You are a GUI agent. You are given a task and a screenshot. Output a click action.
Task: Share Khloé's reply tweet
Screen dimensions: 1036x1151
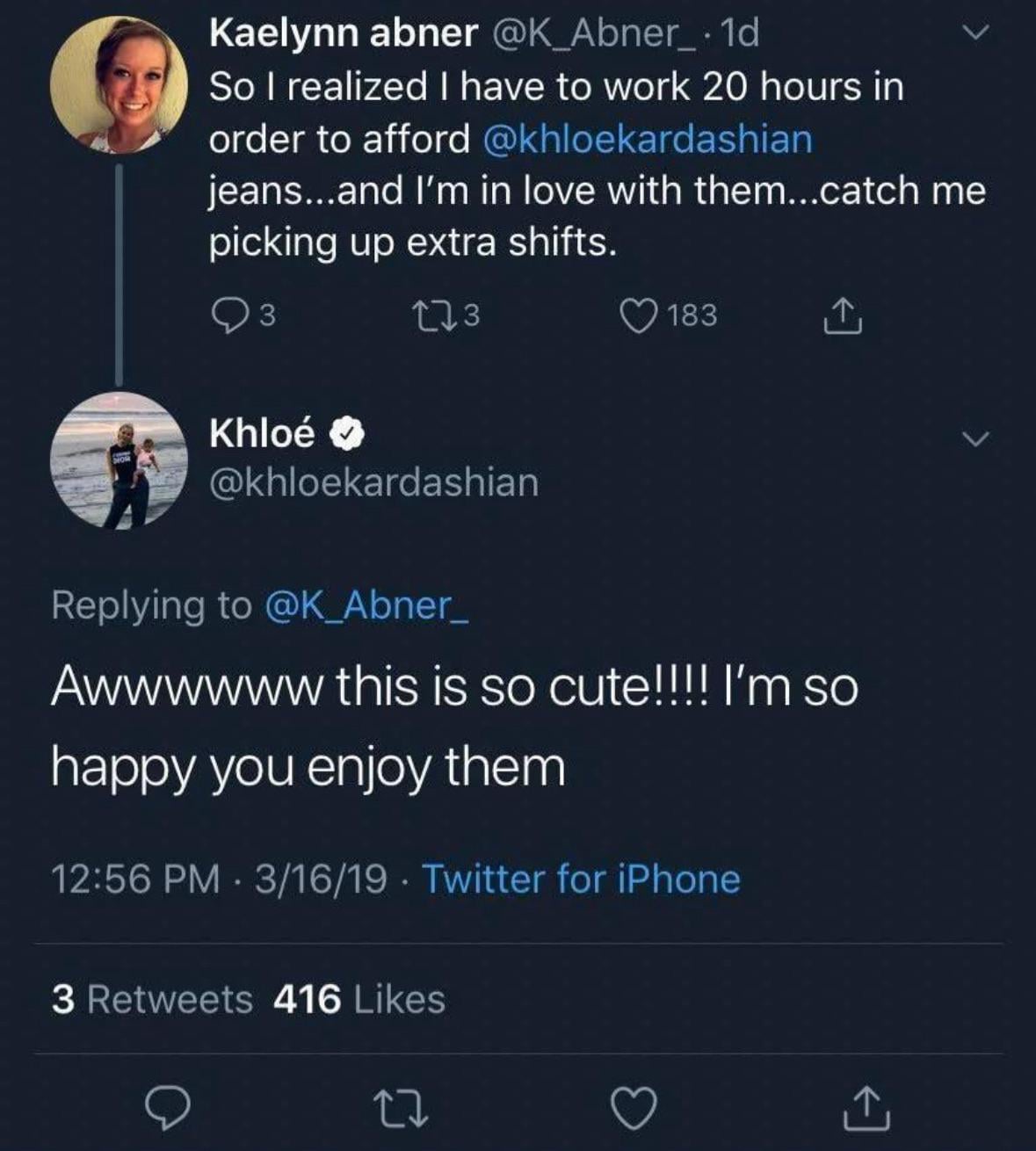tap(866, 1108)
